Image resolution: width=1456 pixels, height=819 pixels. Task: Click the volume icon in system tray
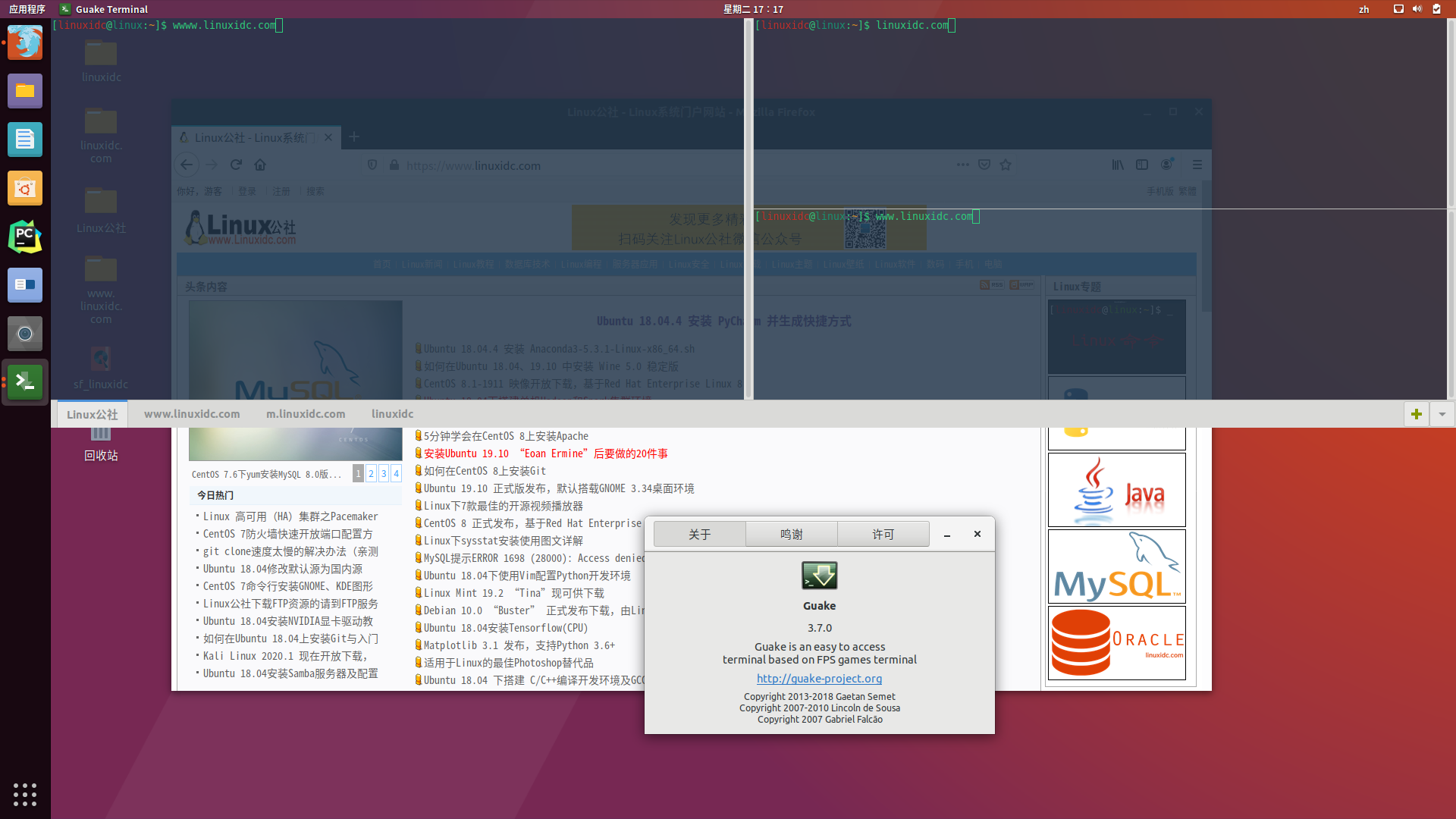pyautogui.click(x=1417, y=9)
